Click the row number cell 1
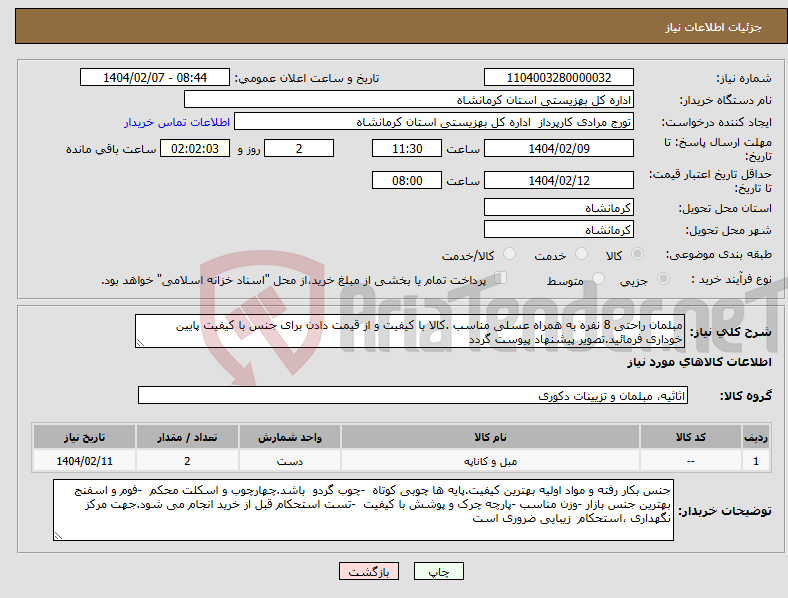The height and width of the screenshot is (598, 788). pos(756,461)
